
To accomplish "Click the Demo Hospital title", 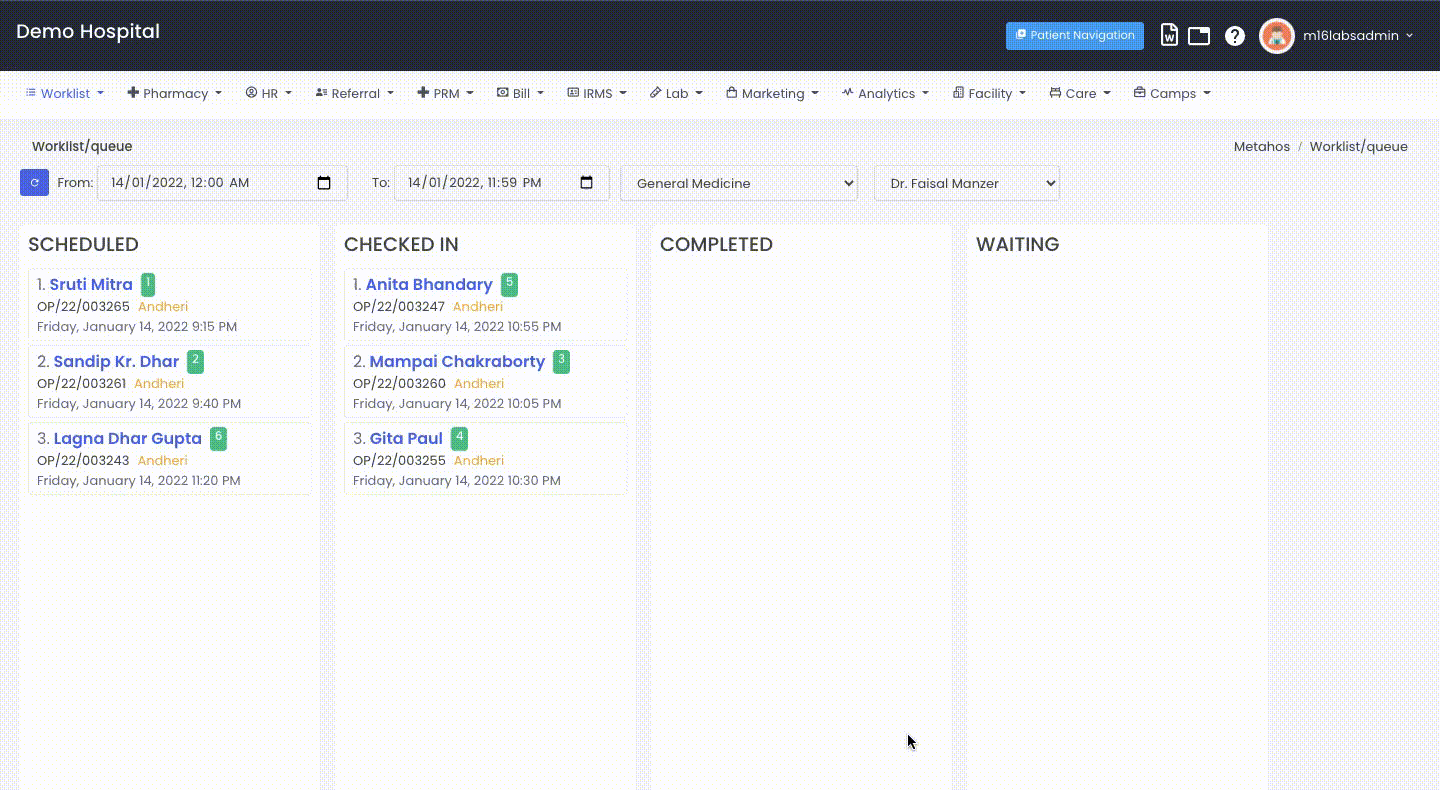I will (x=88, y=32).
